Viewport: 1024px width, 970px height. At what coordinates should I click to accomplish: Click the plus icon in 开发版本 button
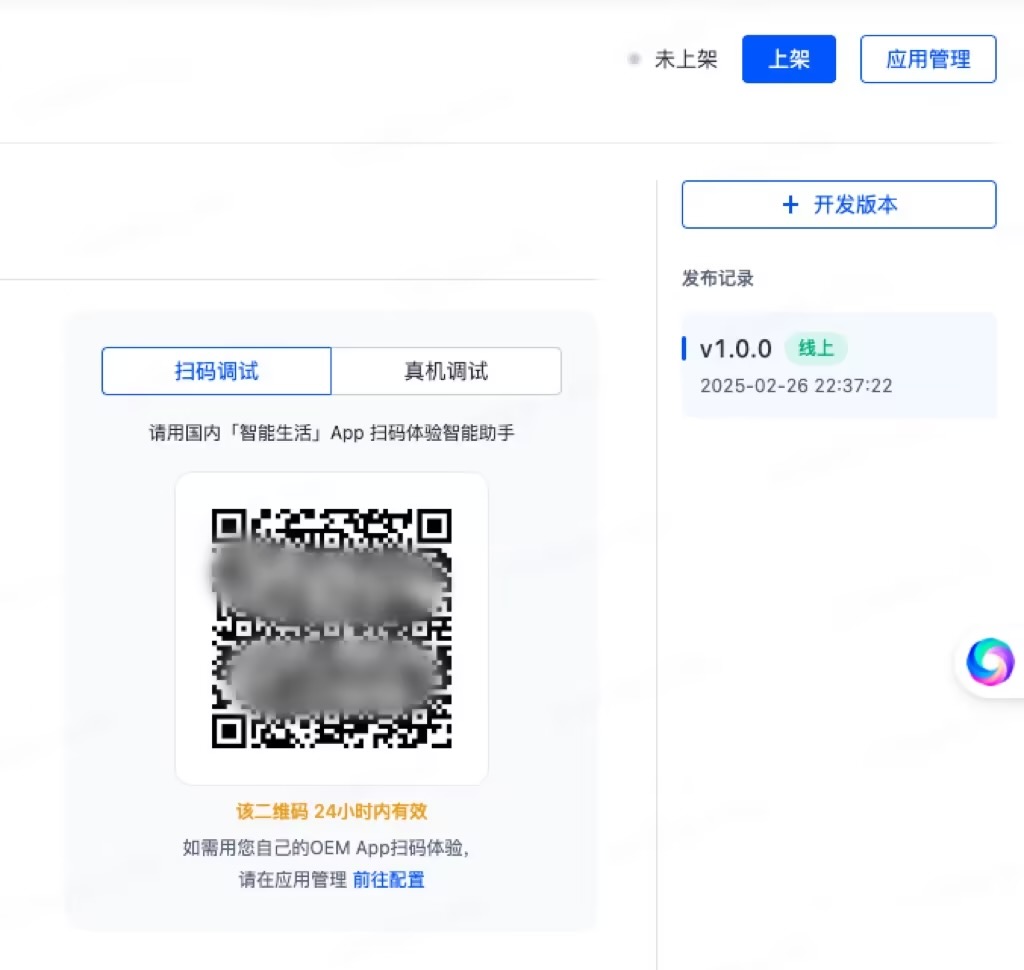pyautogui.click(x=790, y=204)
